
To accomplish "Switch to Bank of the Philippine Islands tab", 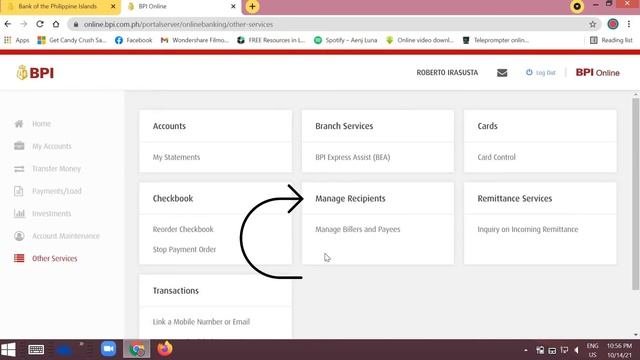I will [x=57, y=7].
